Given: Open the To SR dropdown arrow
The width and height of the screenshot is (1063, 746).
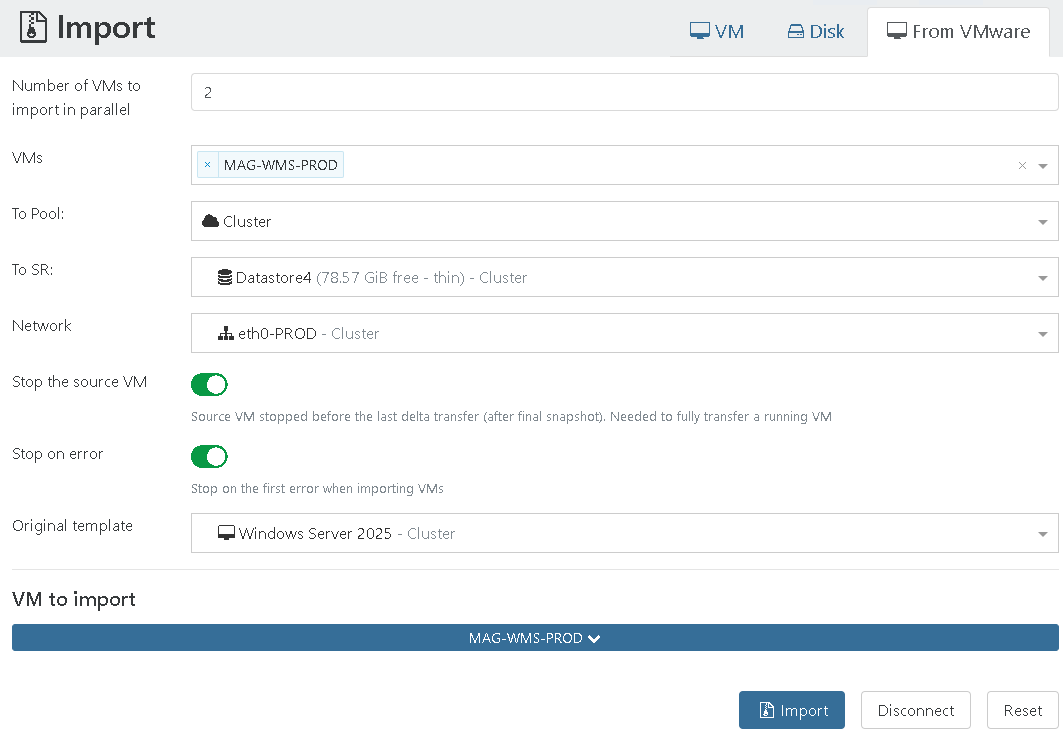Looking at the screenshot, I should tap(1043, 278).
